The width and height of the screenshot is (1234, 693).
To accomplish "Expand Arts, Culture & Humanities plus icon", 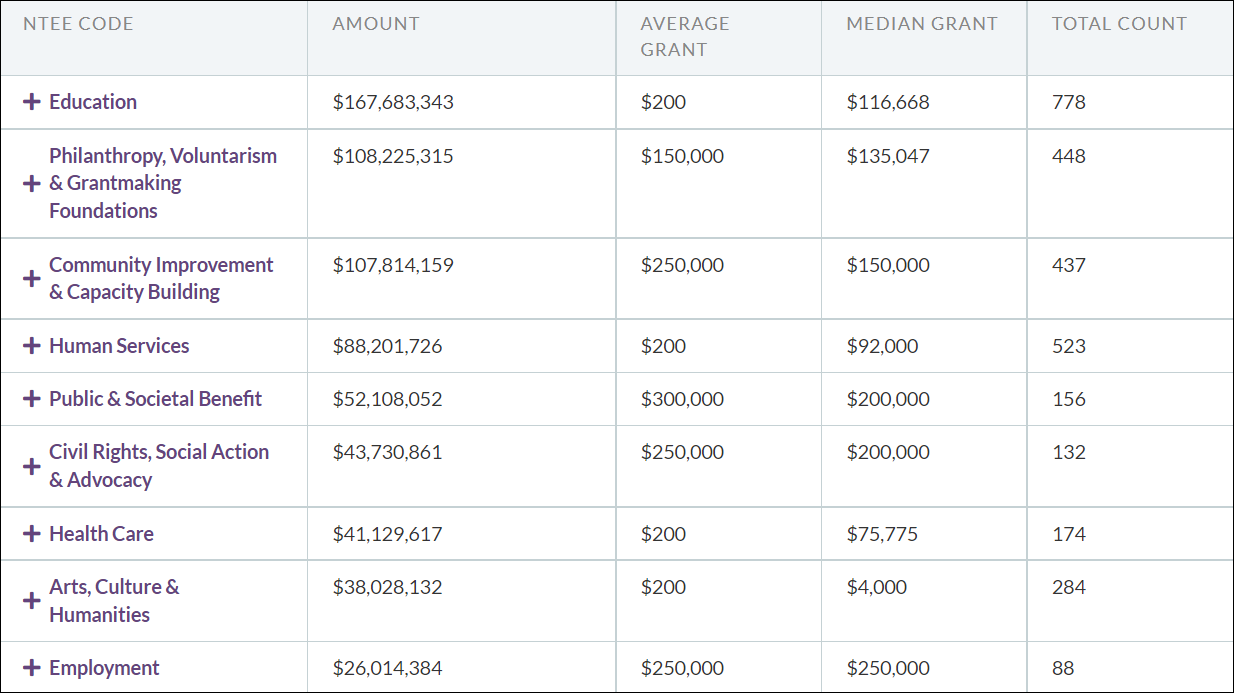I will [x=32, y=601].
